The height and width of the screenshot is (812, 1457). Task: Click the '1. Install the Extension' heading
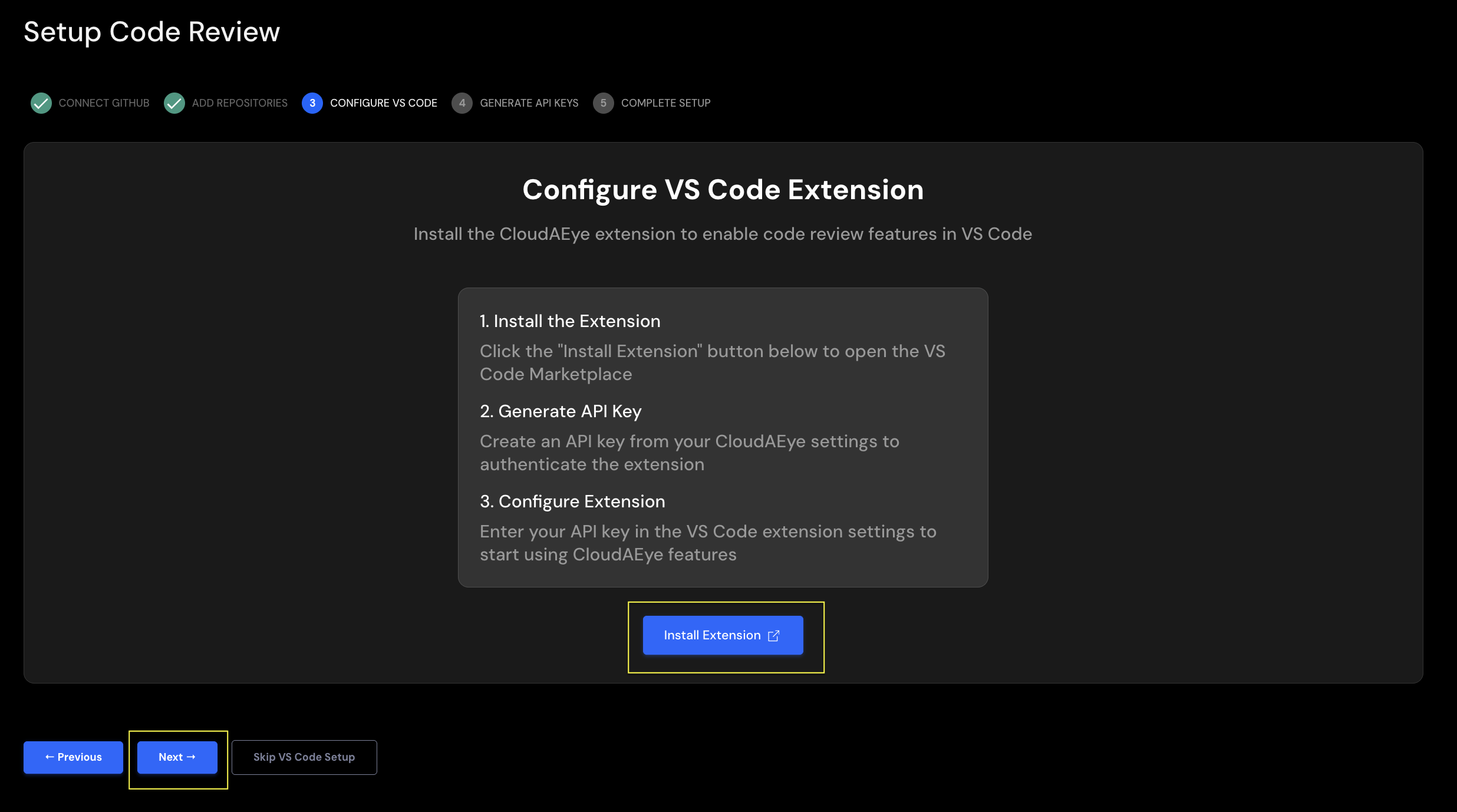(570, 321)
